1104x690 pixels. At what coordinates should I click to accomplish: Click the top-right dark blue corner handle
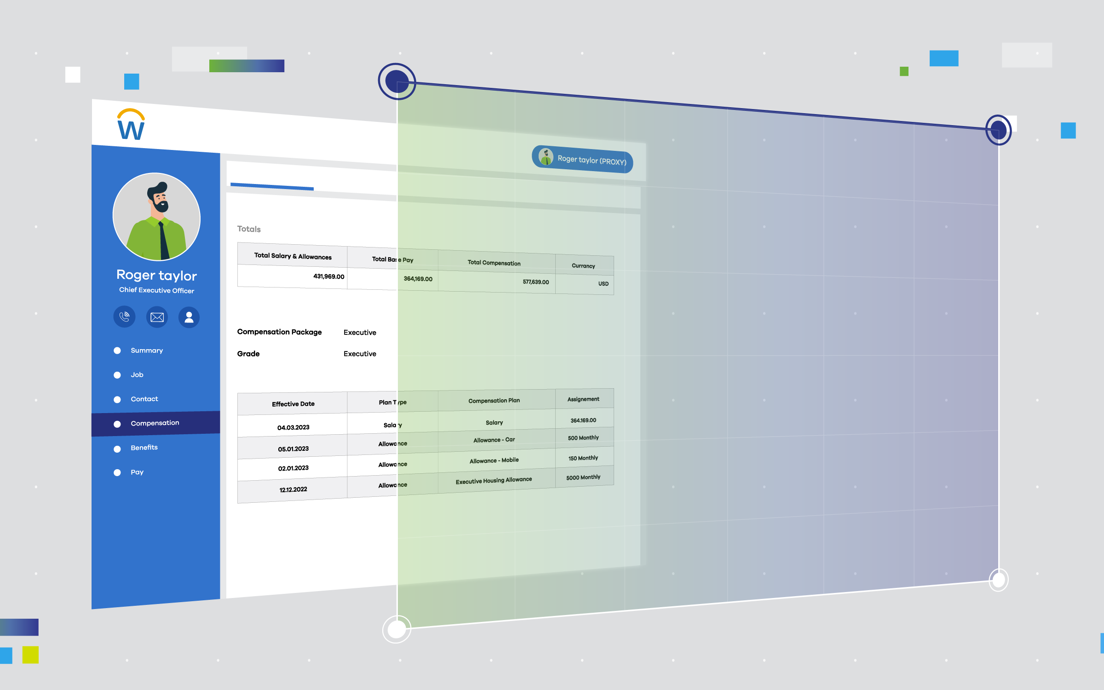point(998,130)
